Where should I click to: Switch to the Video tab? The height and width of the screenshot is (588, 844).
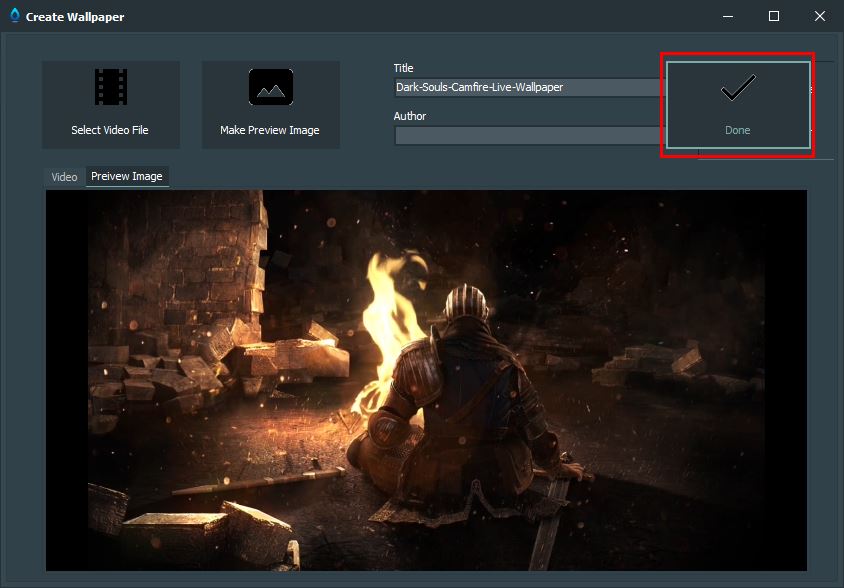pyautogui.click(x=64, y=177)
